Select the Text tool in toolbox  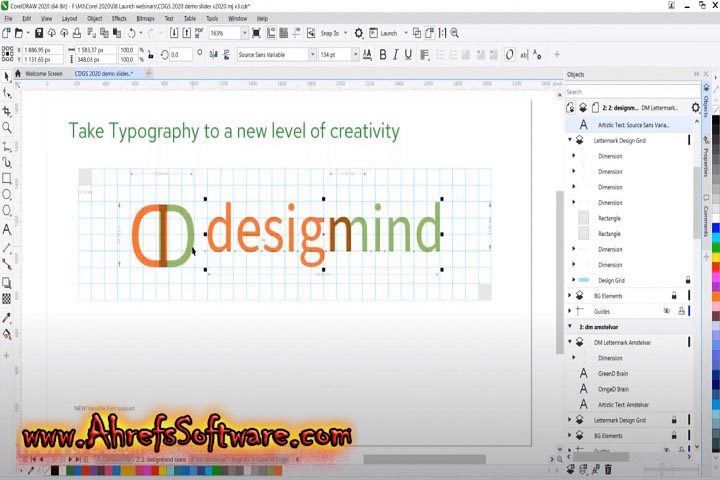click(x=7, y=229)
